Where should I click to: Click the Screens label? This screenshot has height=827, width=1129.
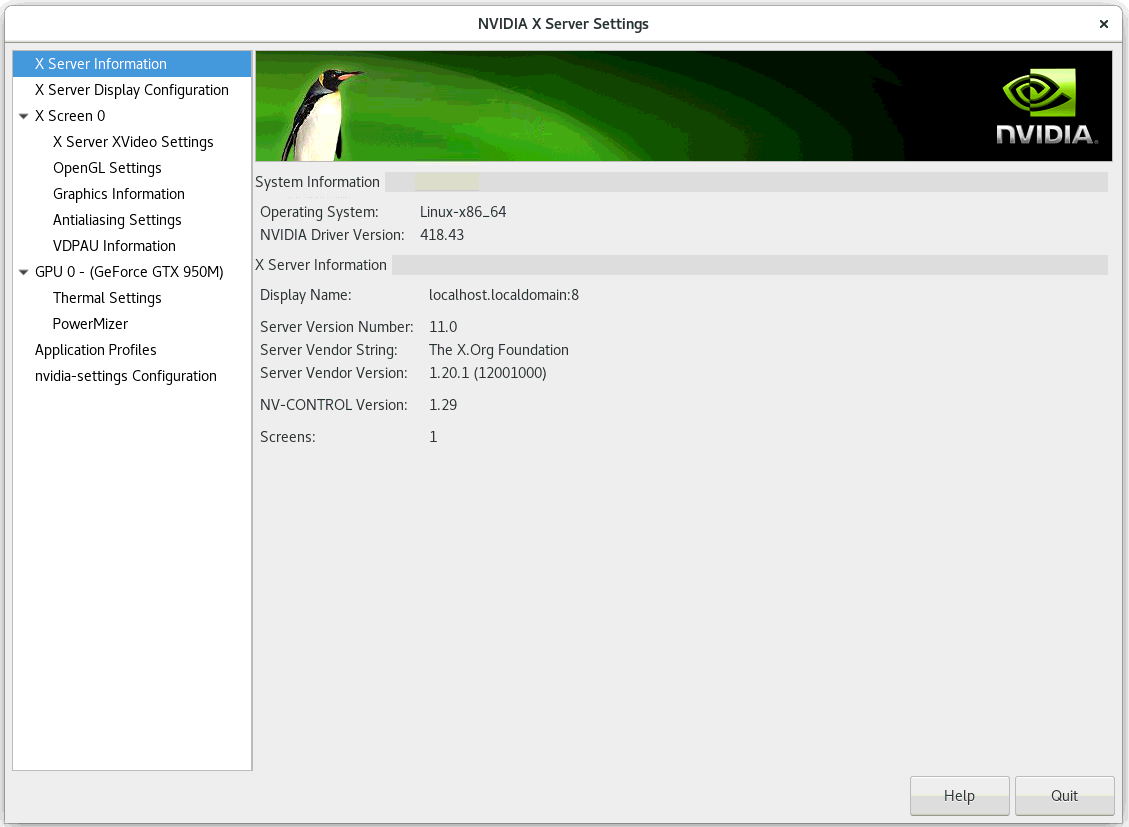pyautogui.click(x=287, y=437)
